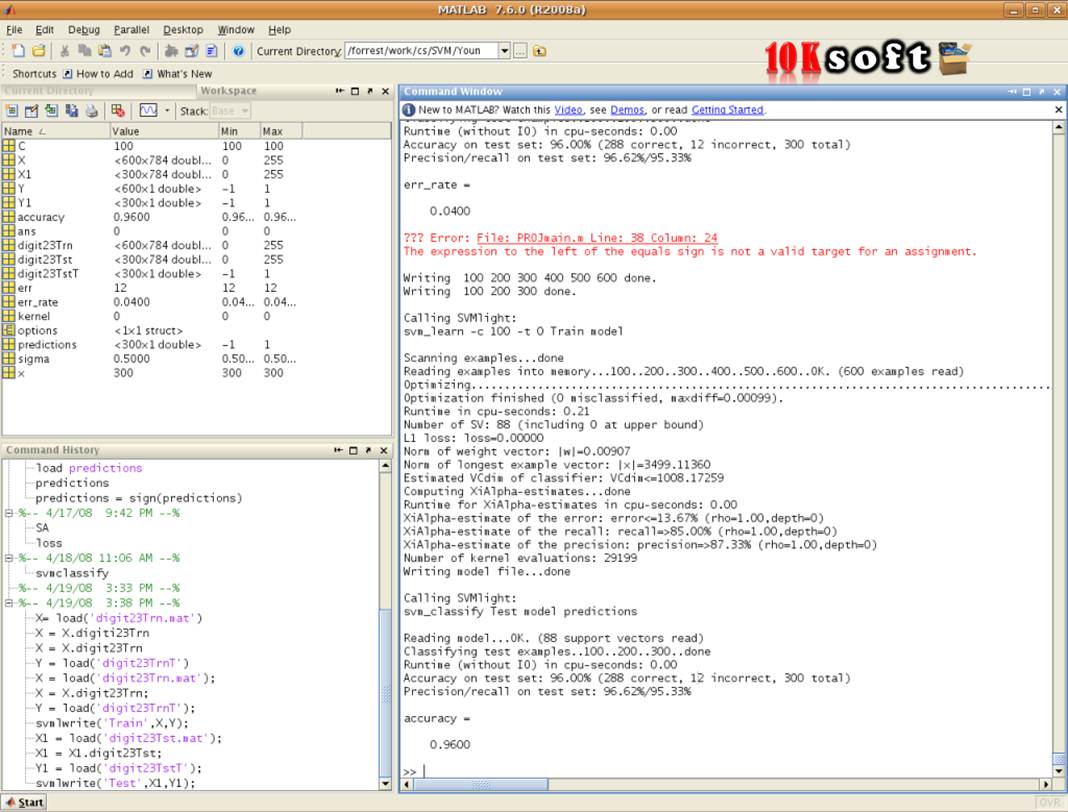
Task: Collapse the 4/18/08 11:06 AM history group
Action: (9, 558)
